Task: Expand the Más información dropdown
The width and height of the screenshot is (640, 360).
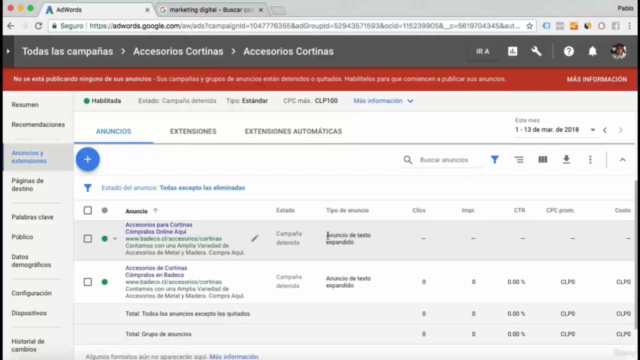Action: 383,101
